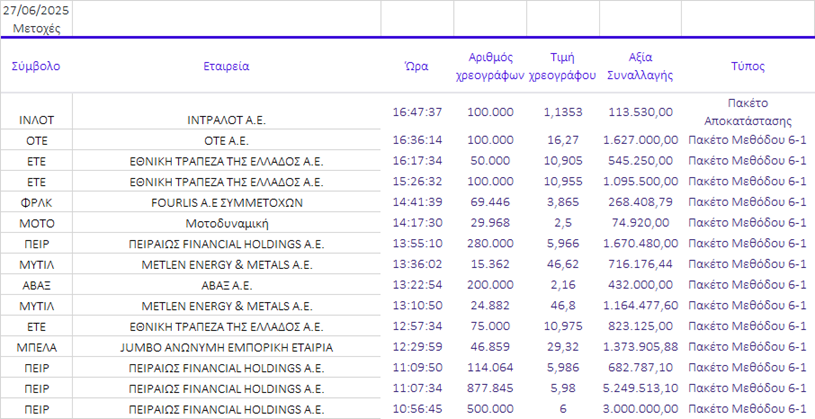Click the time 13:10:50
815x419 pixels.
(x=417, y=306)
